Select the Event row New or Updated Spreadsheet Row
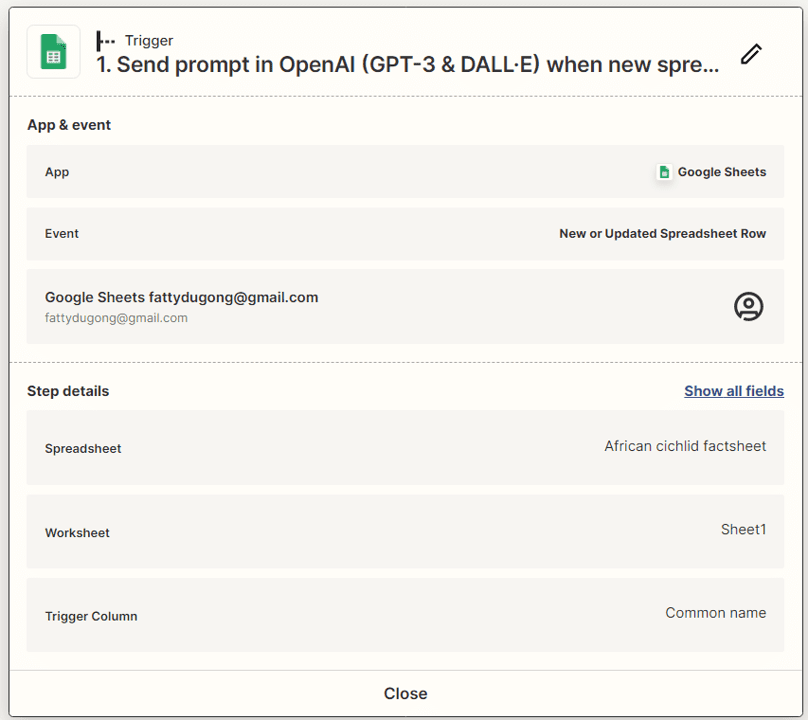808x720 pixels. coord(406,233)
